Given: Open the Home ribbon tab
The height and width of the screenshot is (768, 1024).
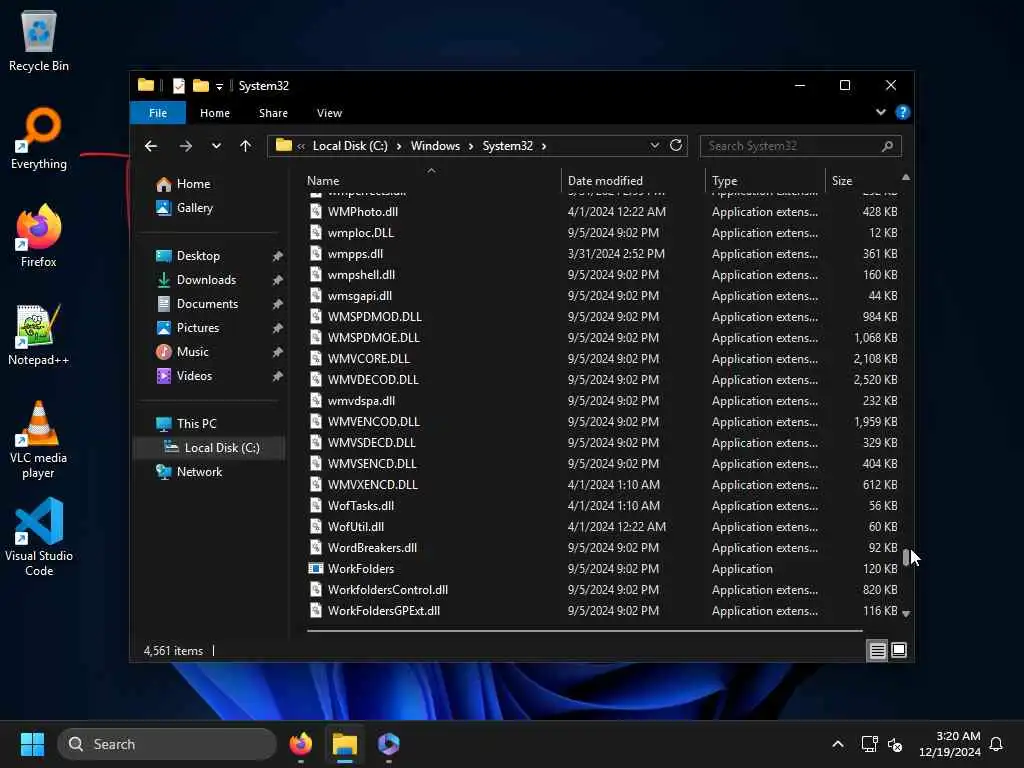Looking at the screenshot, I should click(215, 113).
